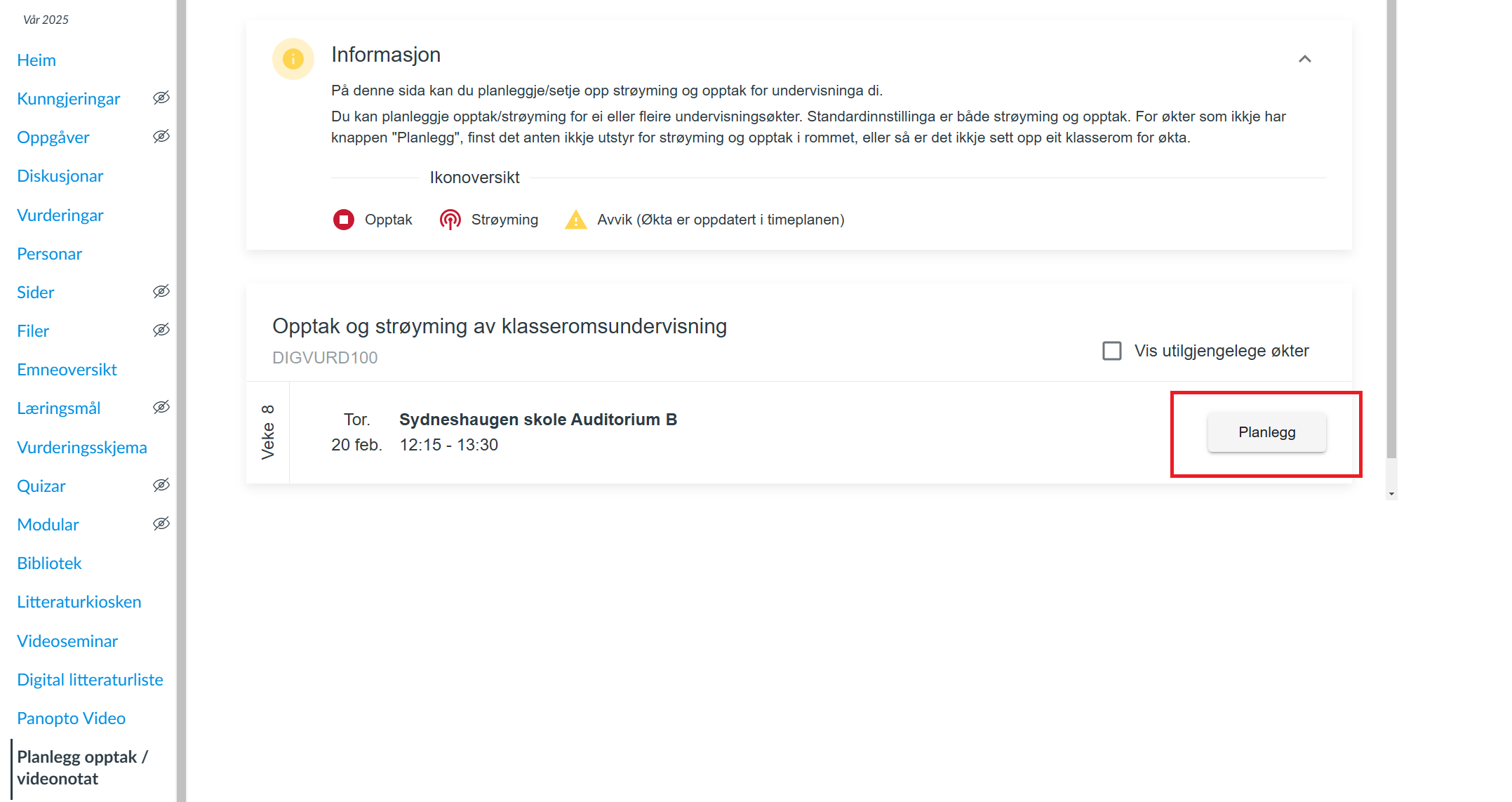This screenshot has width=1512, height=802.
Task: Open the Digital litteraturliste link
Action: tap(90, 680)
